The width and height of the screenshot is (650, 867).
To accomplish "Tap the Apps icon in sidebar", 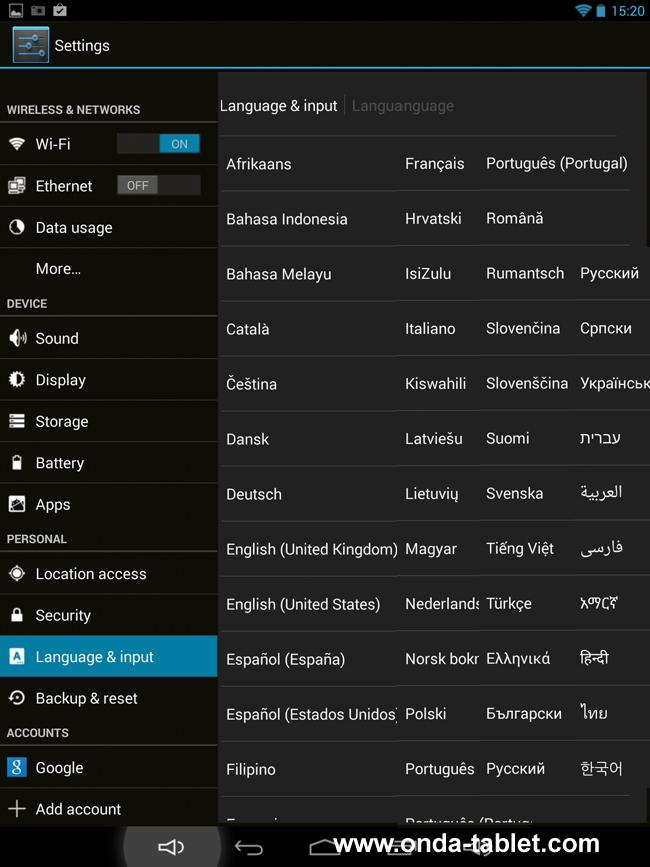I will (x=17, y=504).
